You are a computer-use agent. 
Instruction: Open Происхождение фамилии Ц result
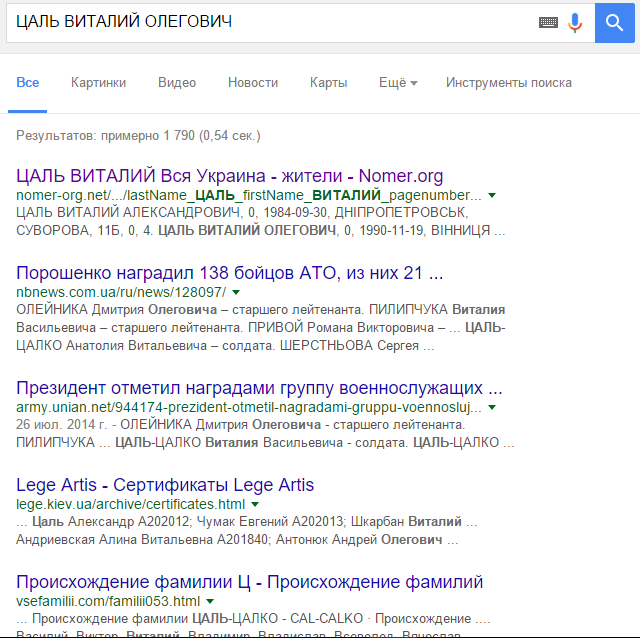[x=249, y=582]
